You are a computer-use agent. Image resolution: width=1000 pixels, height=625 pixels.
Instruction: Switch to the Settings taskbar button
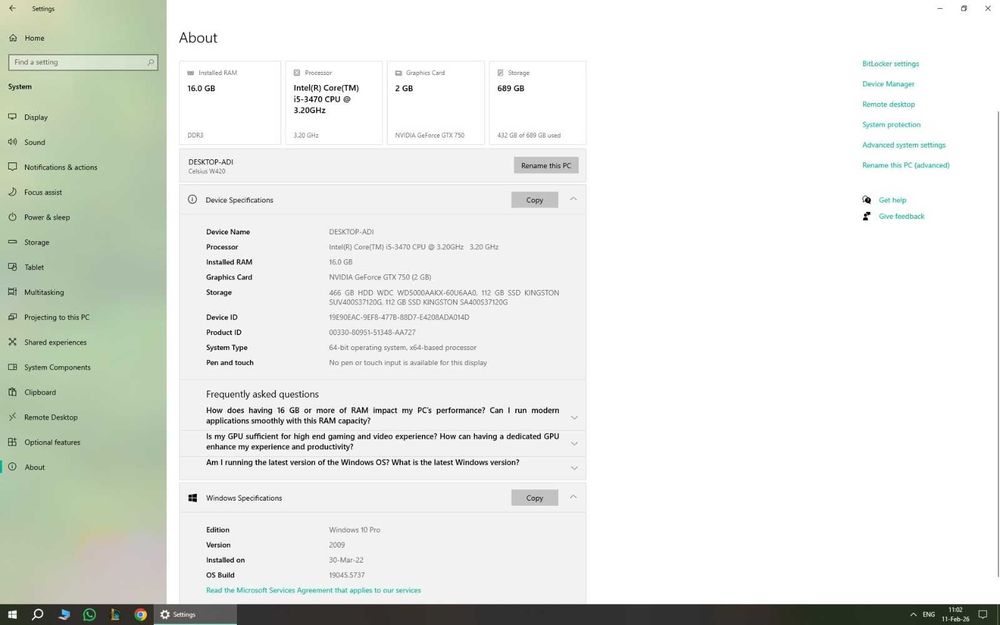click(195, 615)
